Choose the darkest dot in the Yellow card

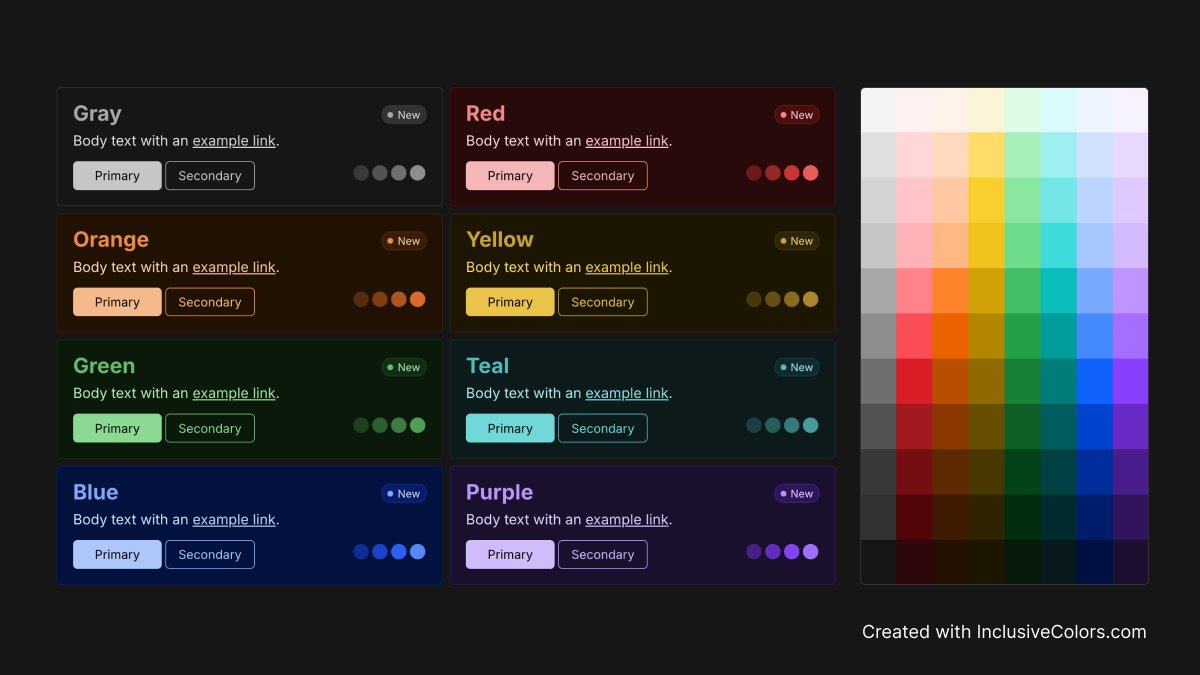754,299
